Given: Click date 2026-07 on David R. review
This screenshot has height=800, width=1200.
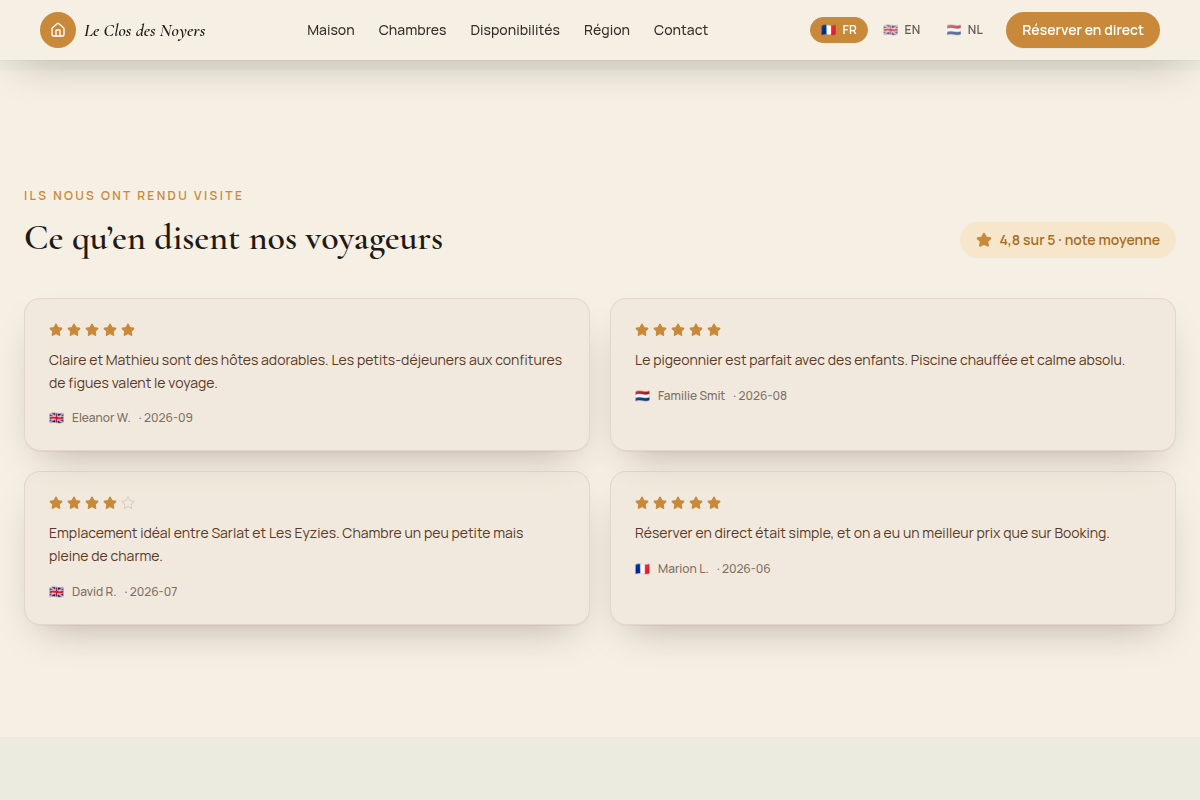Looking at the screenshot, I should [x=151, y=592].
